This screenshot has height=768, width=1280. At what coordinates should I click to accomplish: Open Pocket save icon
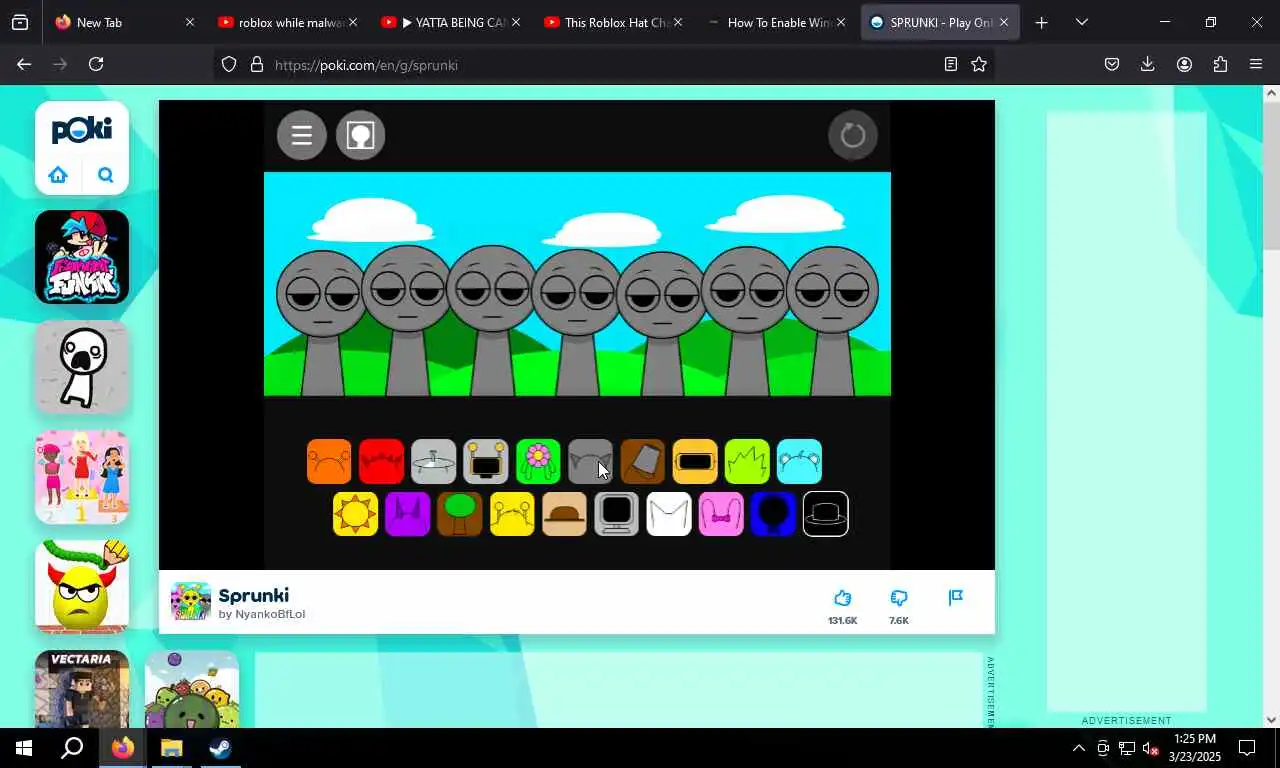[x=1111, y=64]
